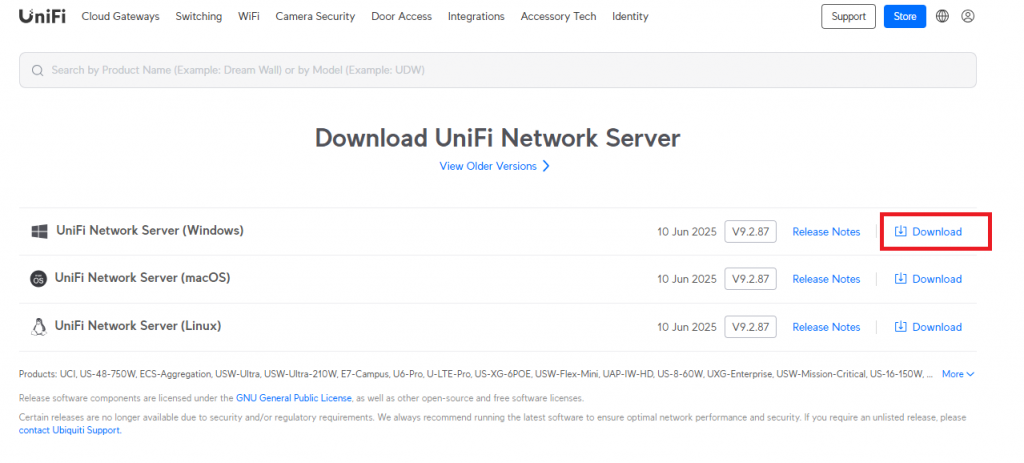Open GNU General Public License link
This screenshot has height=463, width=1024.
tap(294, 398)
